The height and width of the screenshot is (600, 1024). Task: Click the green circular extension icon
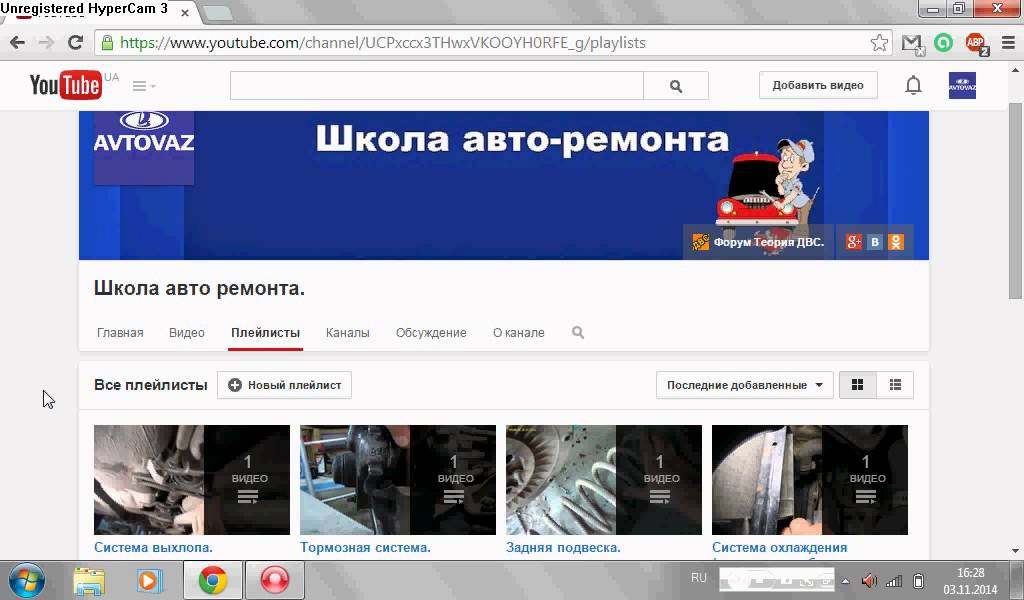click(x=943, y=43)
